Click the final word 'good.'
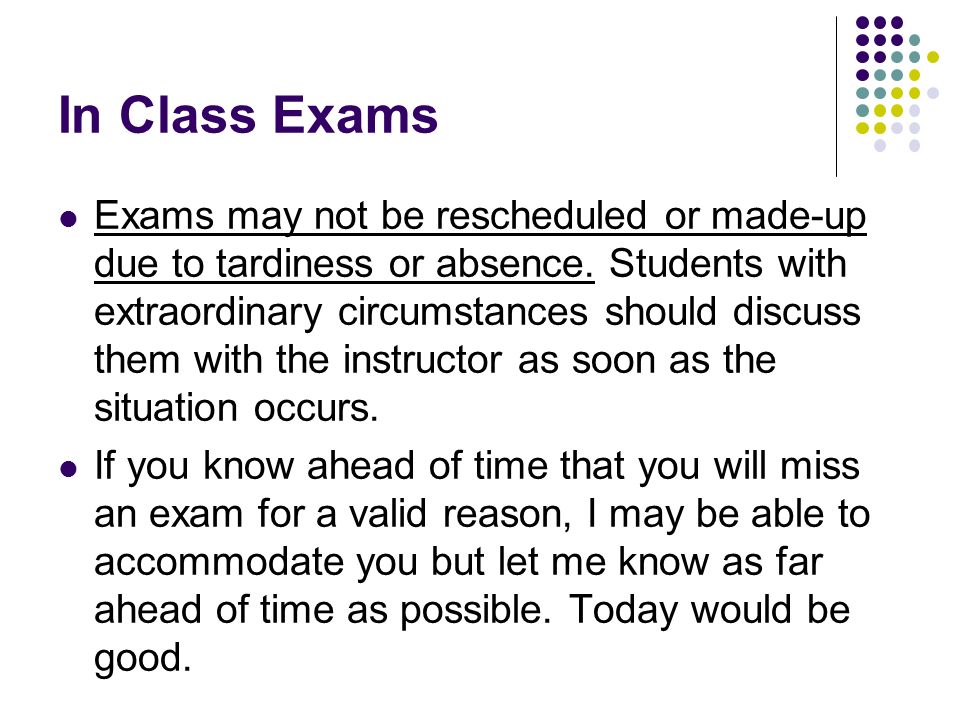Screen dimensions: 960x720 [x=143, y=659]
